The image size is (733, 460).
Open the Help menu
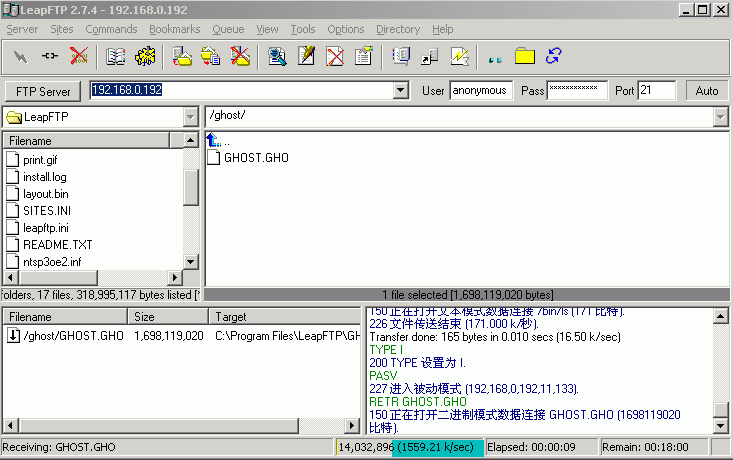coord(443,29)
